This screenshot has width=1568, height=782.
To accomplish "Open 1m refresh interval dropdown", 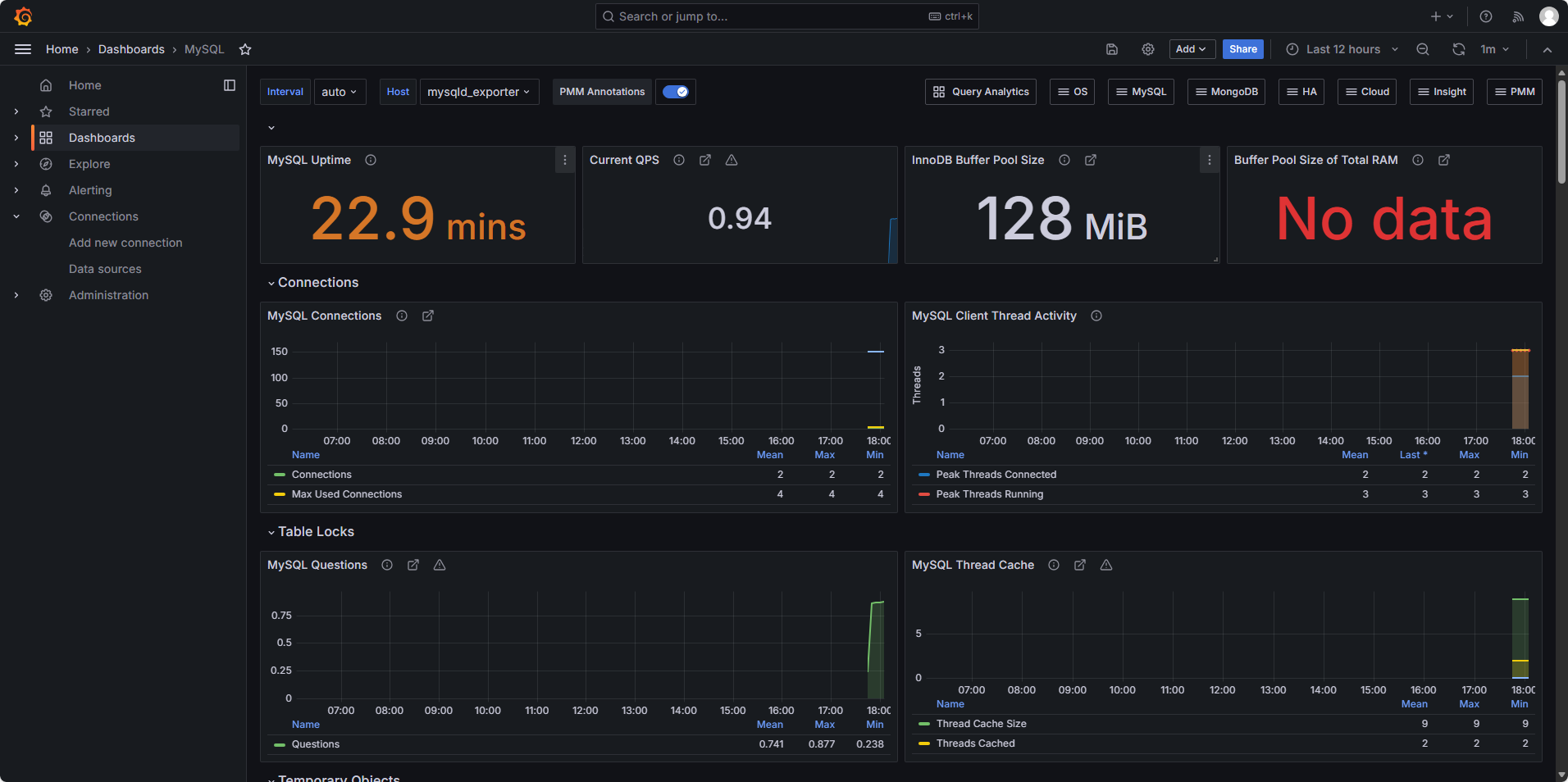I will [1495, 49].
